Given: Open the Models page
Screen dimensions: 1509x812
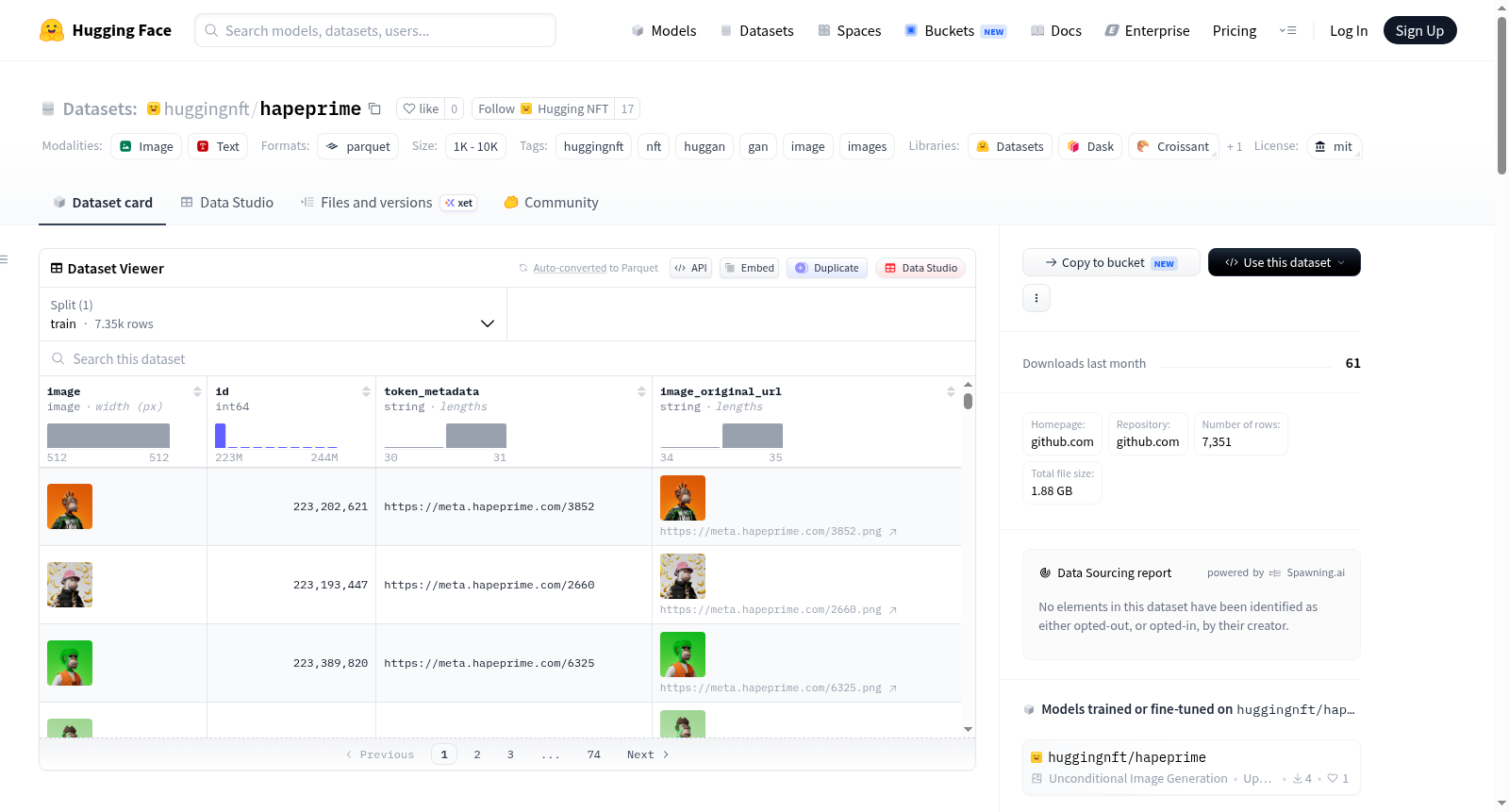Looking at the screenshot, I should (664, 31).
